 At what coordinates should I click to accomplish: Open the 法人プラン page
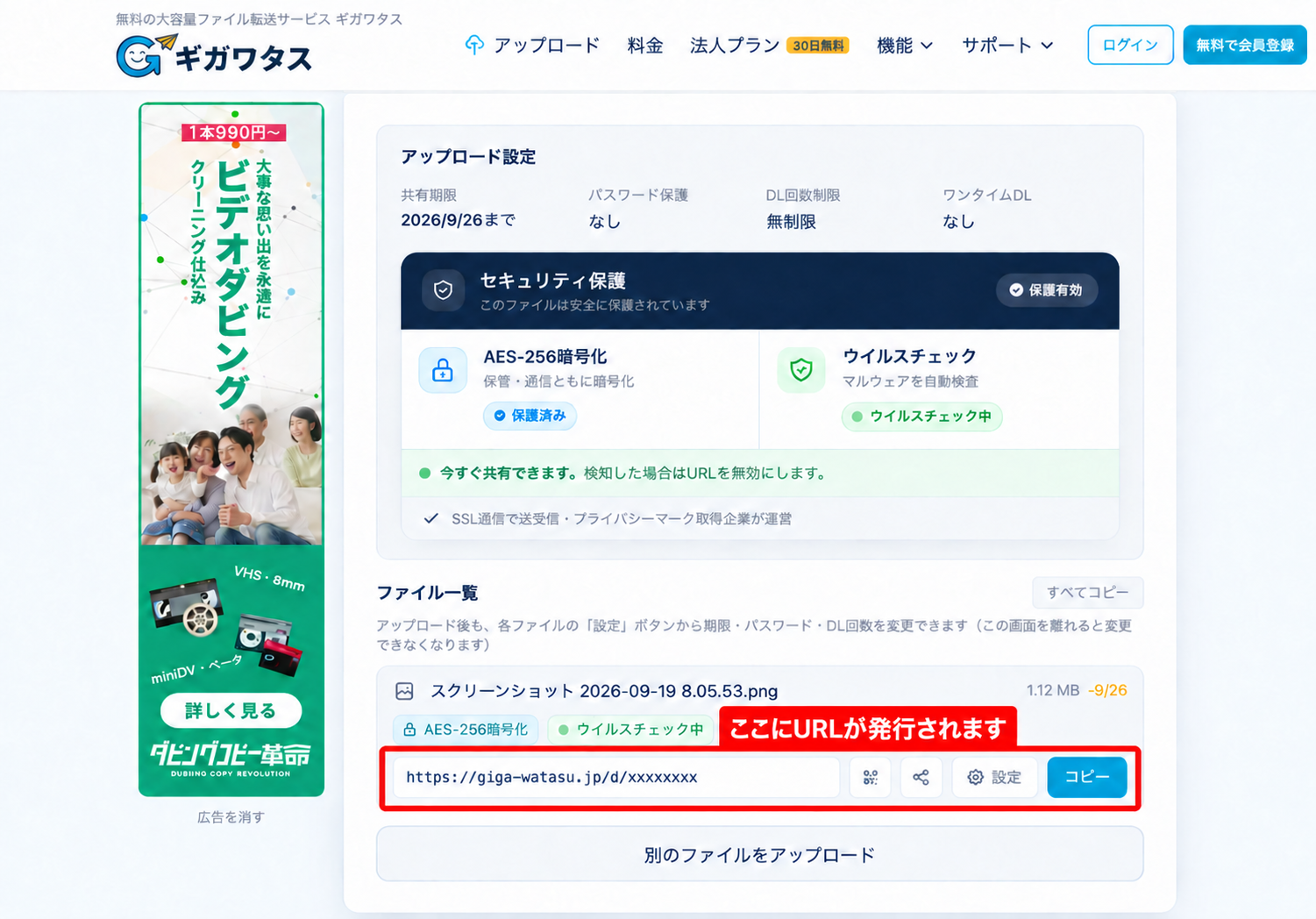coord(735,45)
